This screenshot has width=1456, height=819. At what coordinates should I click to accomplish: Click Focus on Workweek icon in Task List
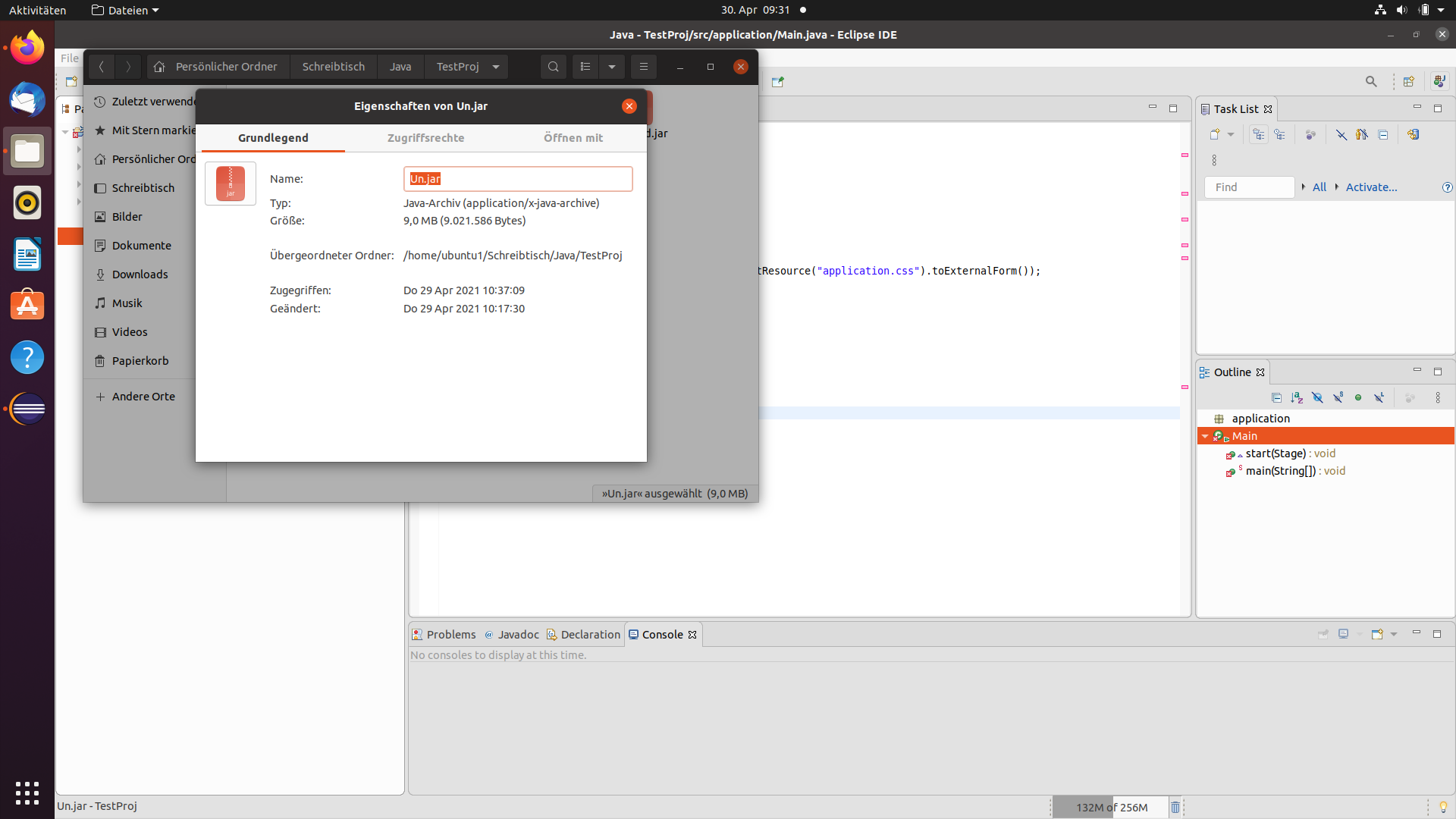click(x=1310, y=134)
